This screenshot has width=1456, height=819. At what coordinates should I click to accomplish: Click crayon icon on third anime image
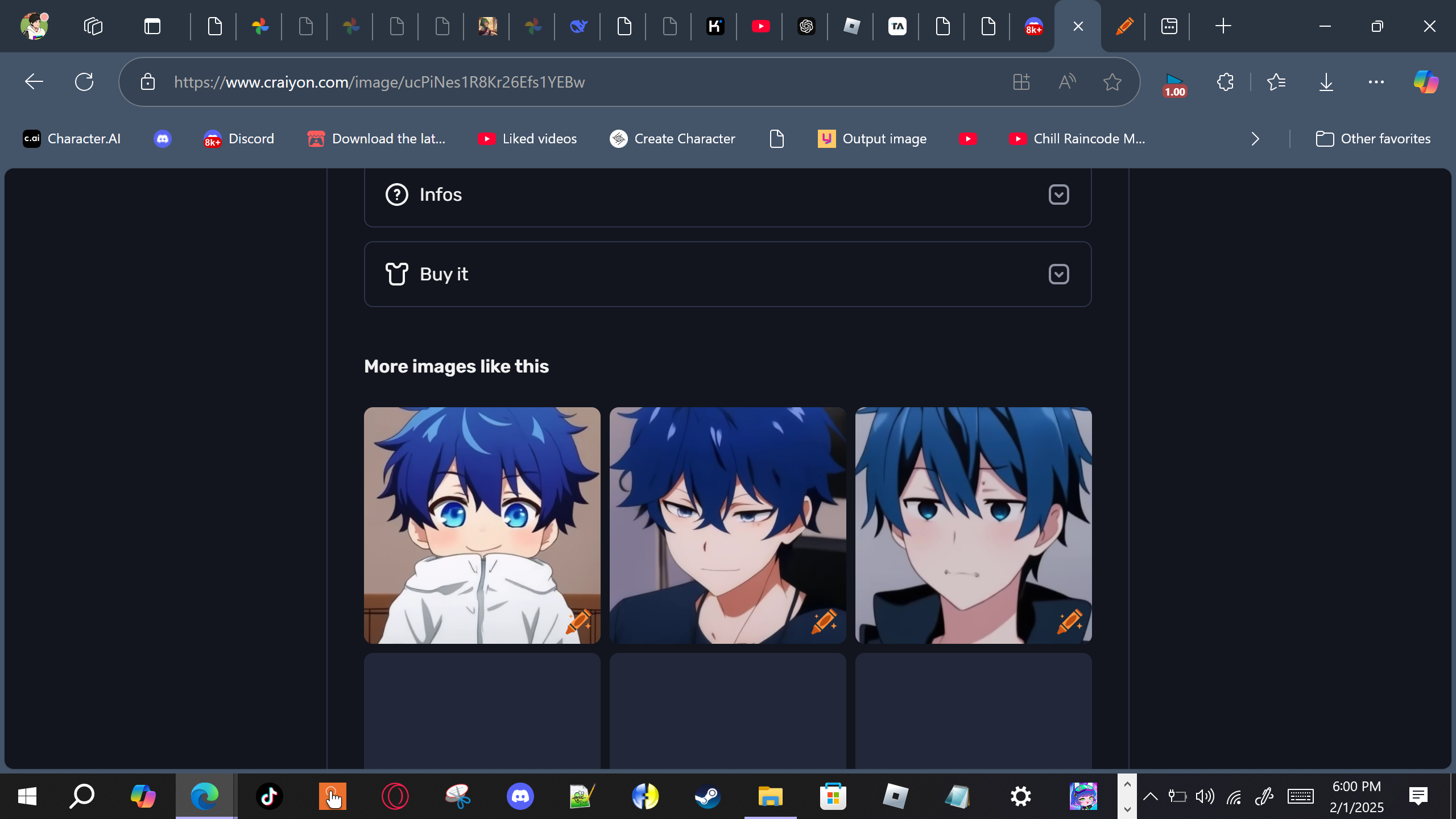click(1070, 621)
